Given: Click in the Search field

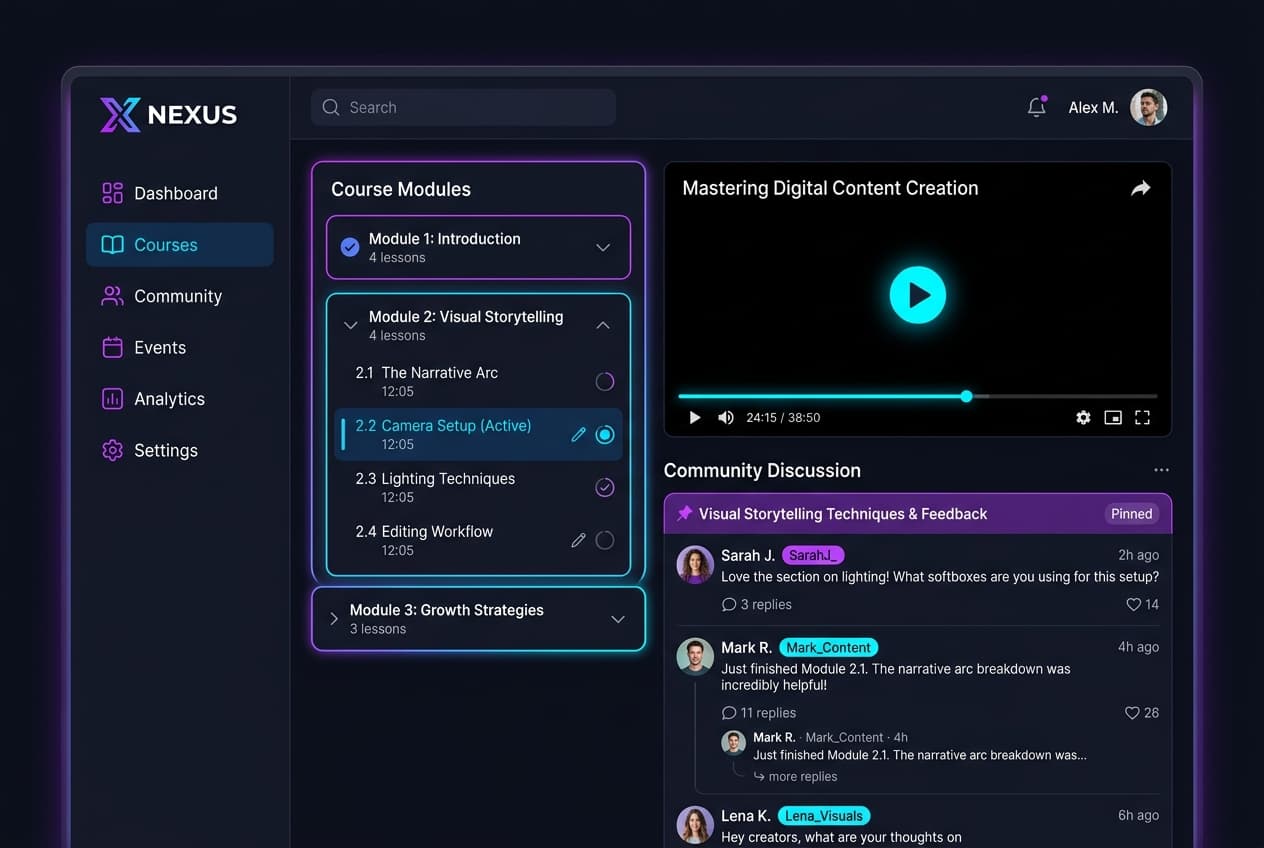Looking at the screenshot, I should (463, 107).
